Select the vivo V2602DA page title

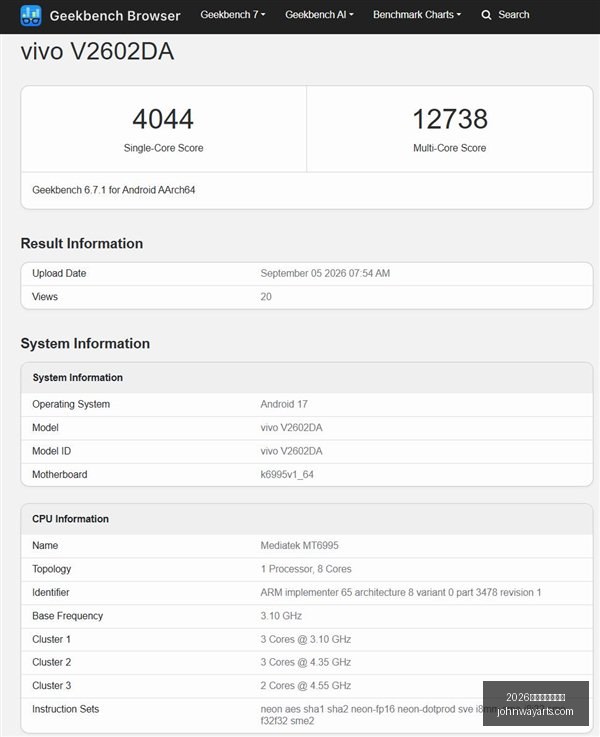97,51
